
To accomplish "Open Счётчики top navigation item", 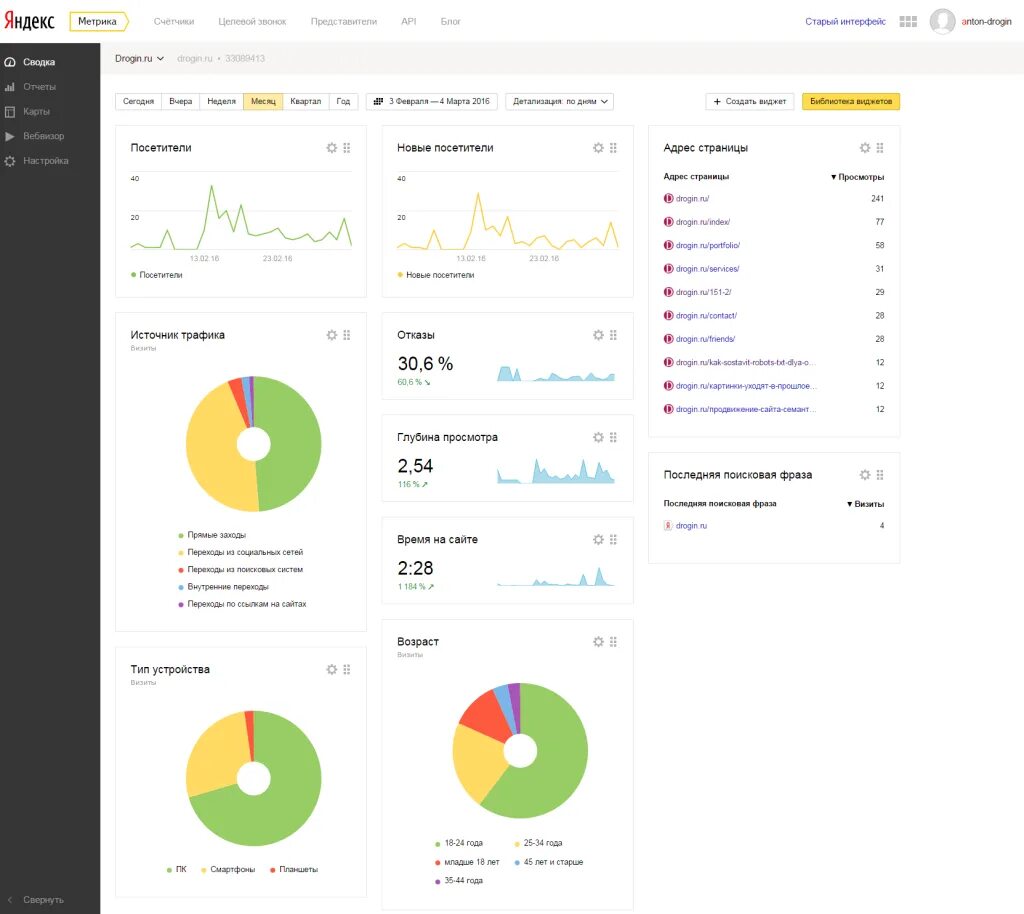I will pyautogui.click(x=174, y=22).
